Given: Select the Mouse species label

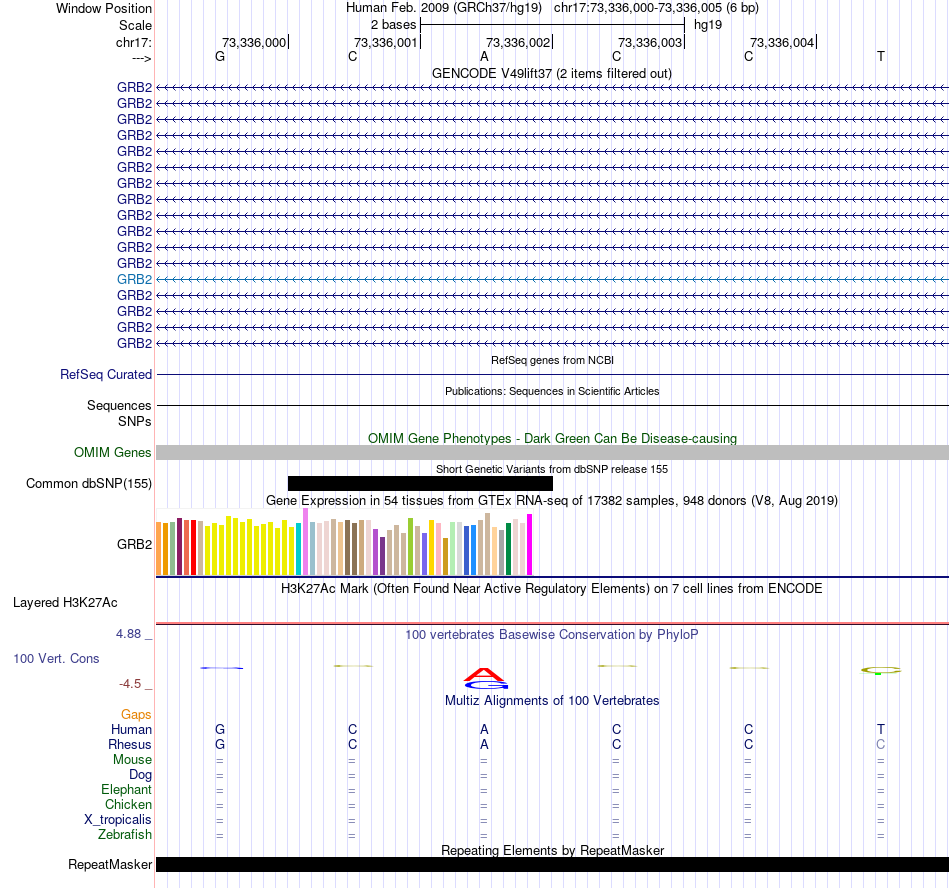Looking at the screenshot, I should pyautogui.click(x=132, y=760).
